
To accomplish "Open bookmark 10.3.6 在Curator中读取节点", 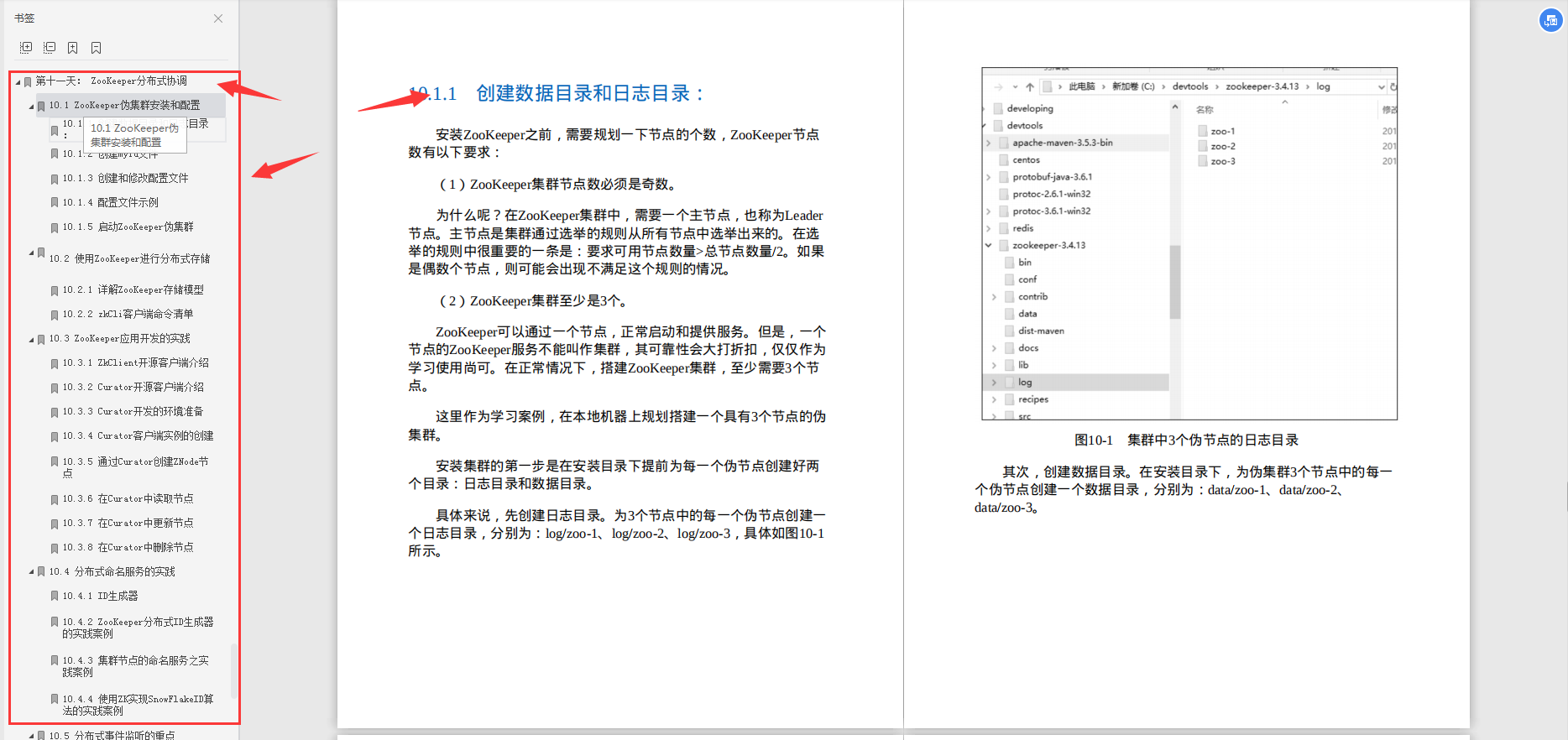I will 128,499.
